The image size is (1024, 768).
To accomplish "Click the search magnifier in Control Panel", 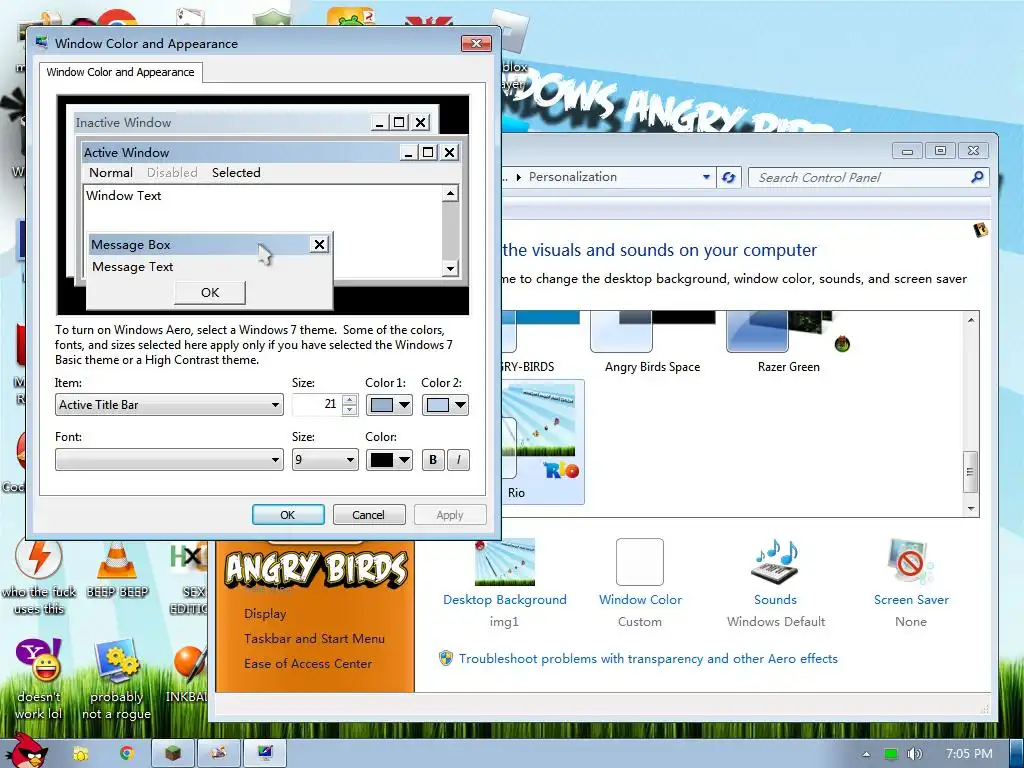I will (x=977, y=177).
